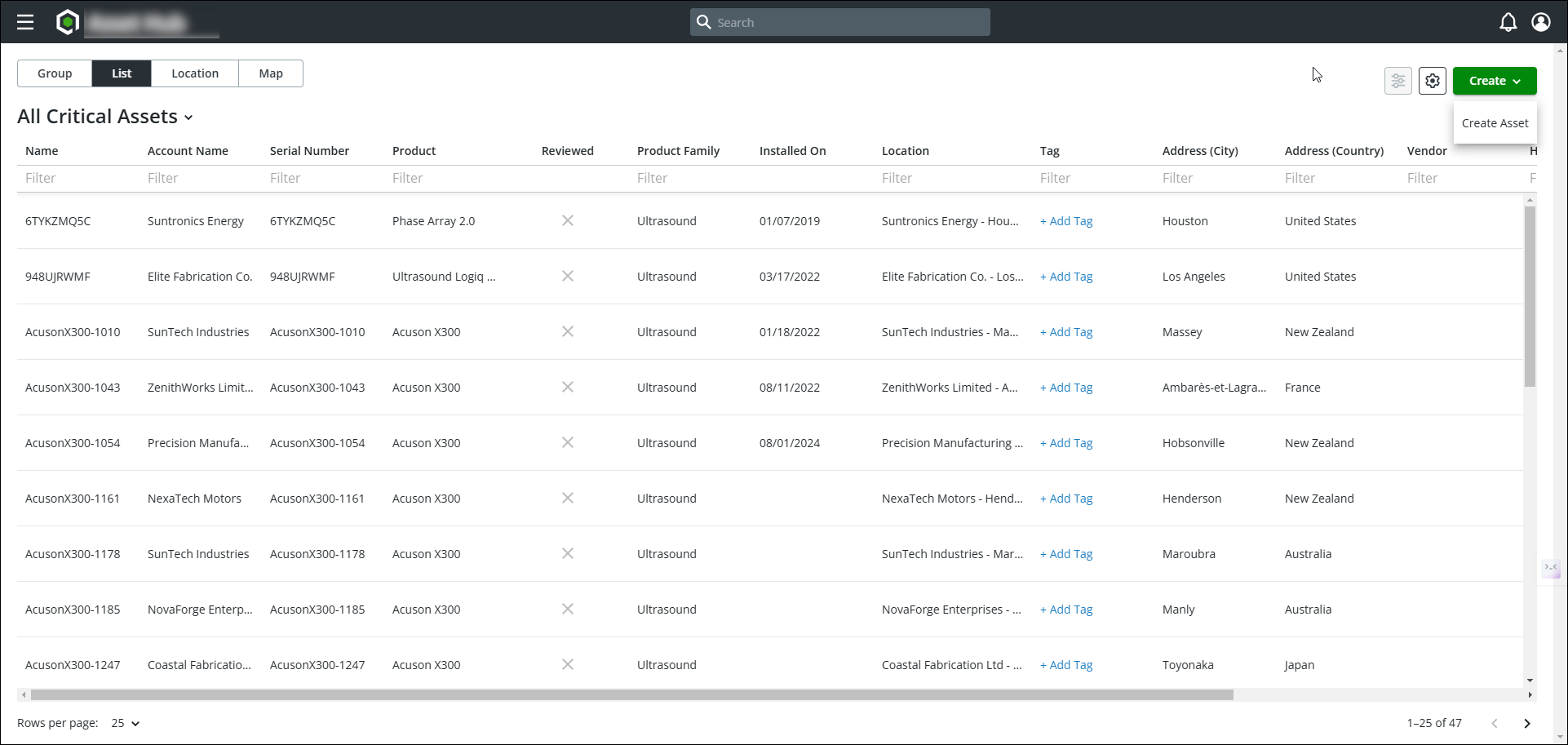Click the Elite Fabrication Co. account cell
The height and width of the screenshot is (745, 1568).
coord(200,277)
